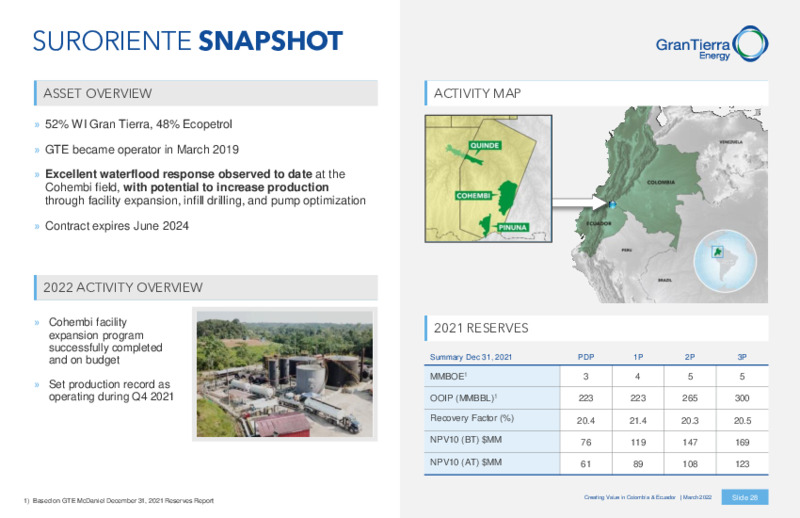Click OOIP 2P value 265

point(690,398)
